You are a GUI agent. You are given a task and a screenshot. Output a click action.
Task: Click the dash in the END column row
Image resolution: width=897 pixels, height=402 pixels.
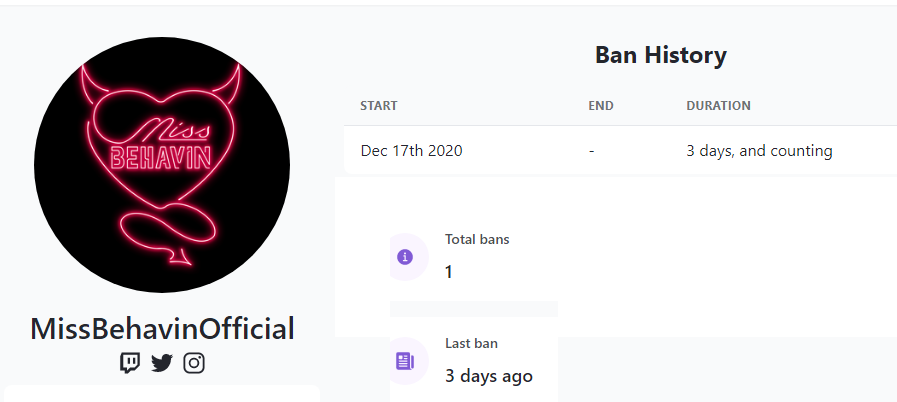coord(591,152)
